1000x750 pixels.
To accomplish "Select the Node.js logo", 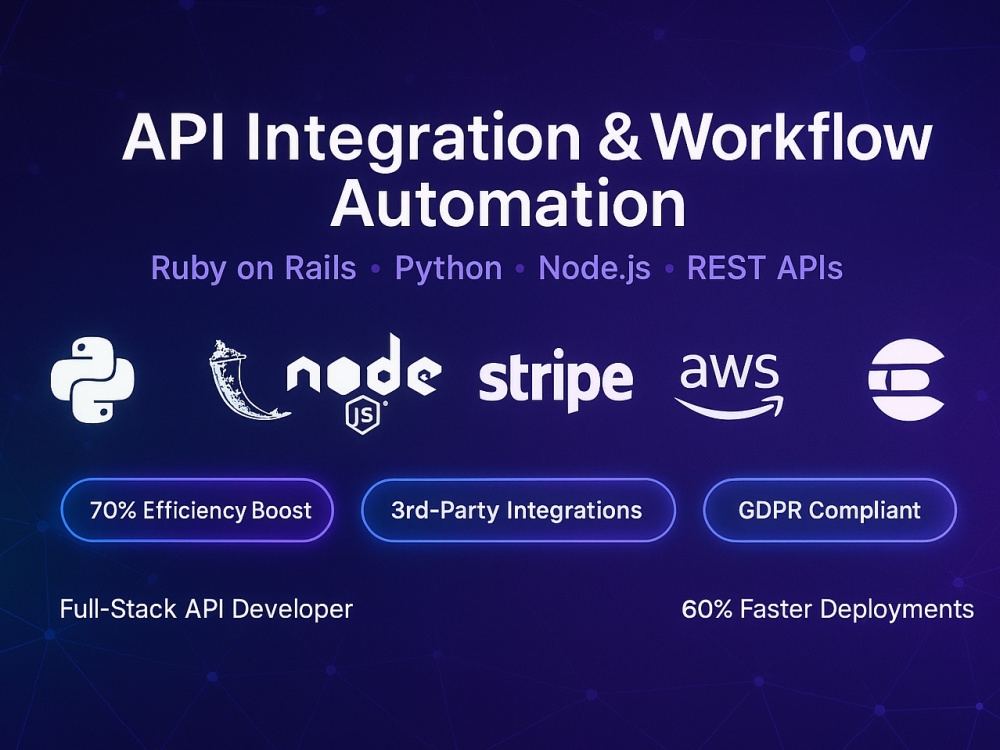I will click(x=364, y=383).
